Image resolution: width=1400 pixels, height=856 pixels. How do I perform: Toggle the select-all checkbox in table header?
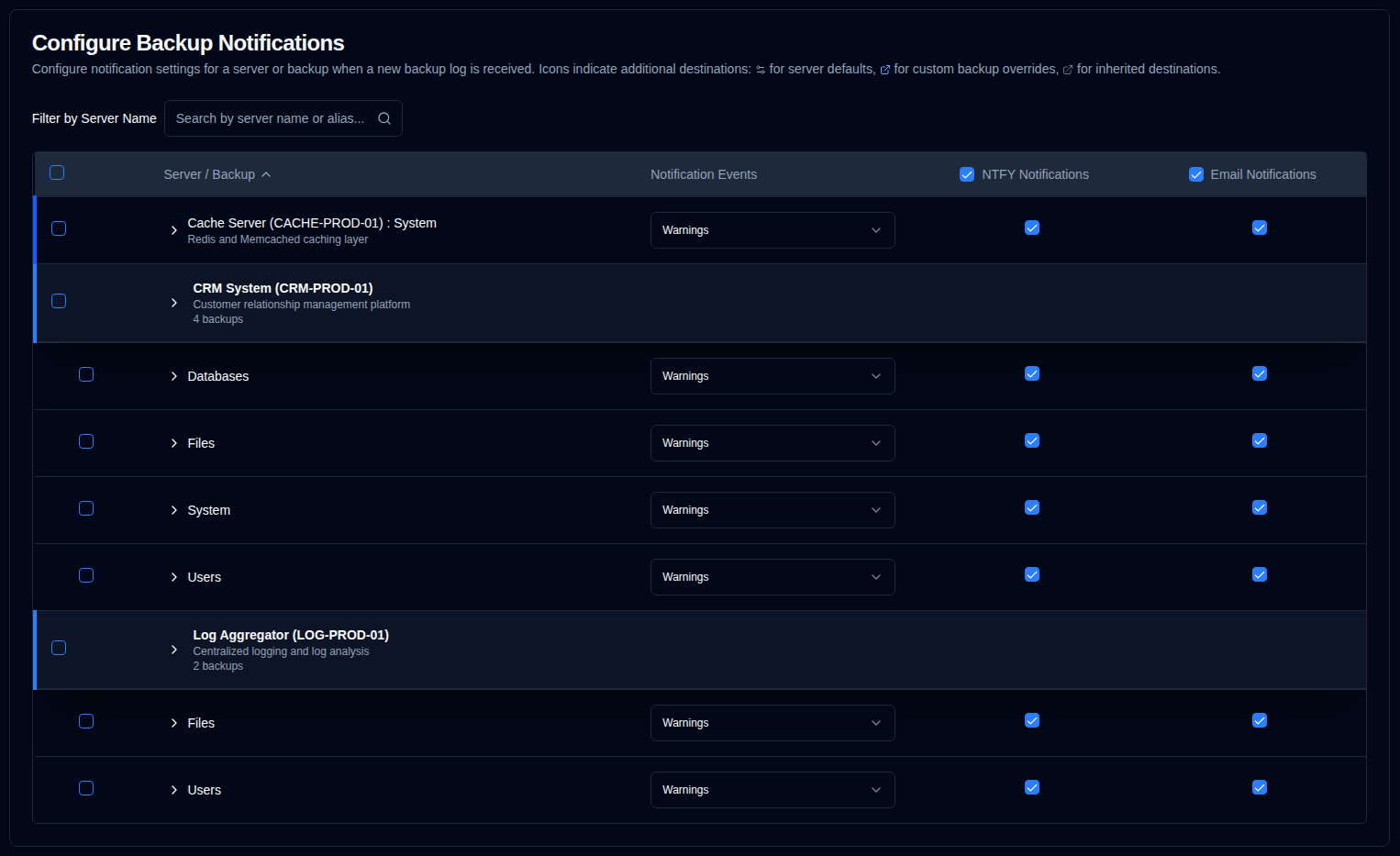pyautogui.click(x=57, y=172)
